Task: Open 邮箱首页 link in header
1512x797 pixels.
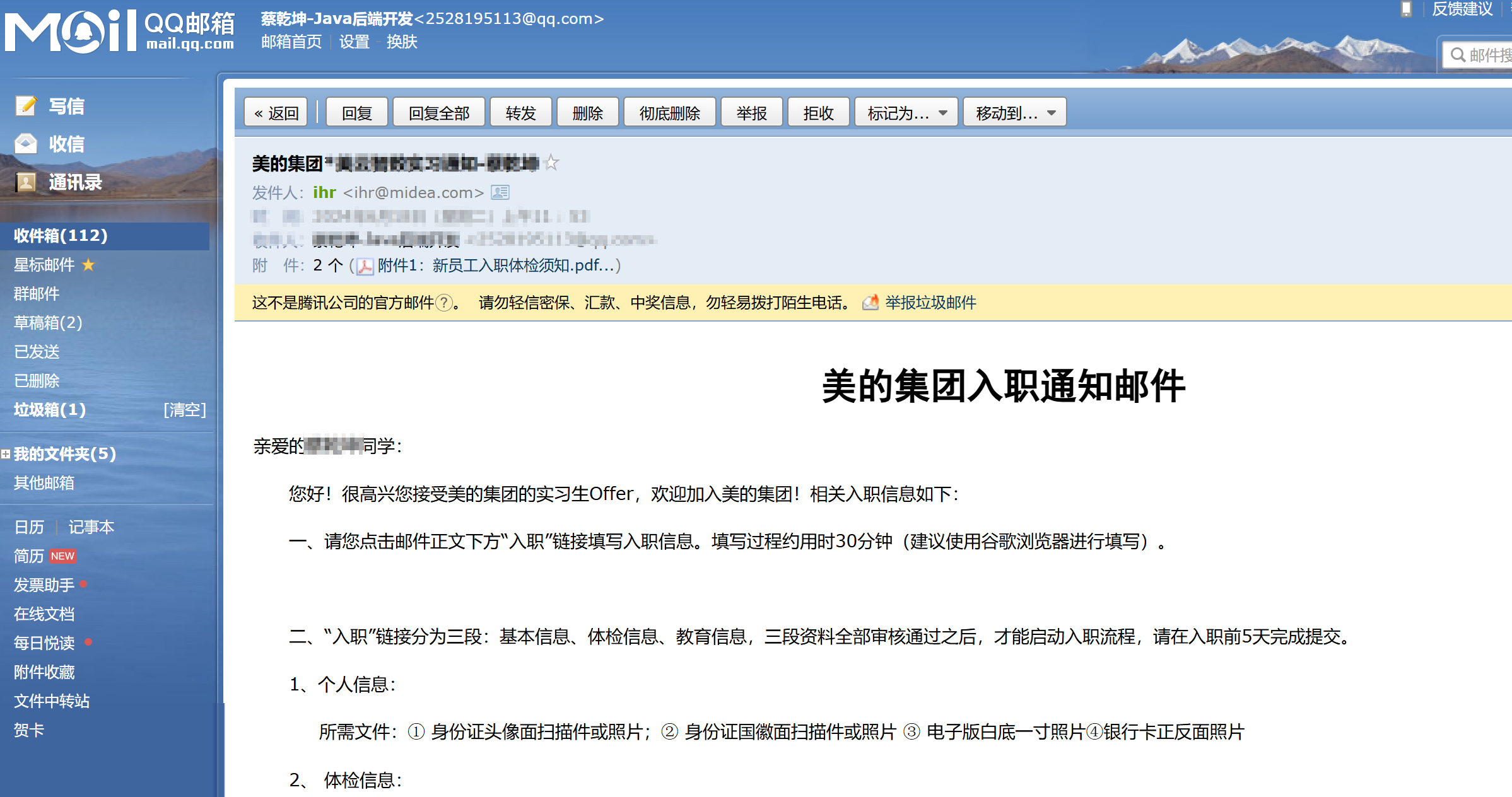Action: [x=291, y=42]
